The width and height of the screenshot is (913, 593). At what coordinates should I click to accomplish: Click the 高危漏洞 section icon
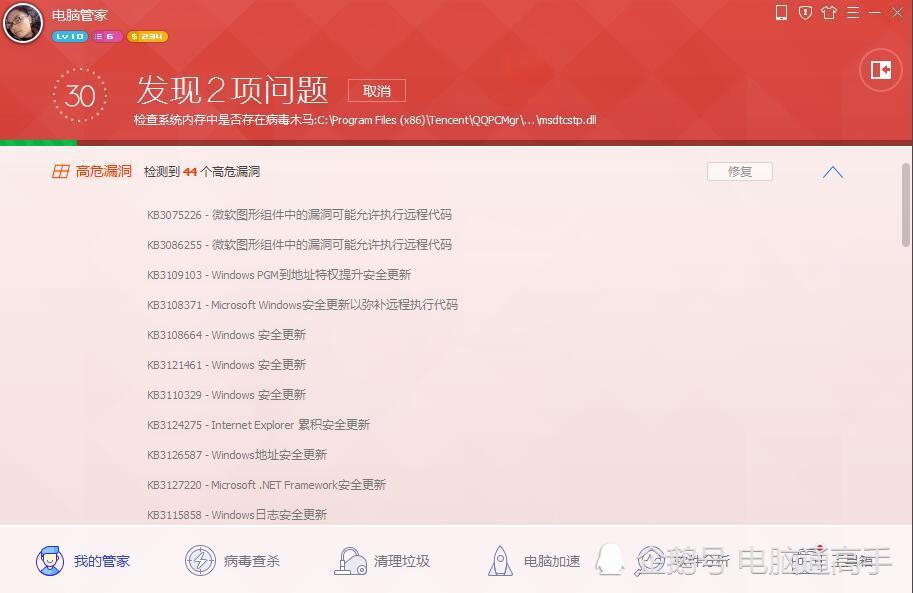61,171
